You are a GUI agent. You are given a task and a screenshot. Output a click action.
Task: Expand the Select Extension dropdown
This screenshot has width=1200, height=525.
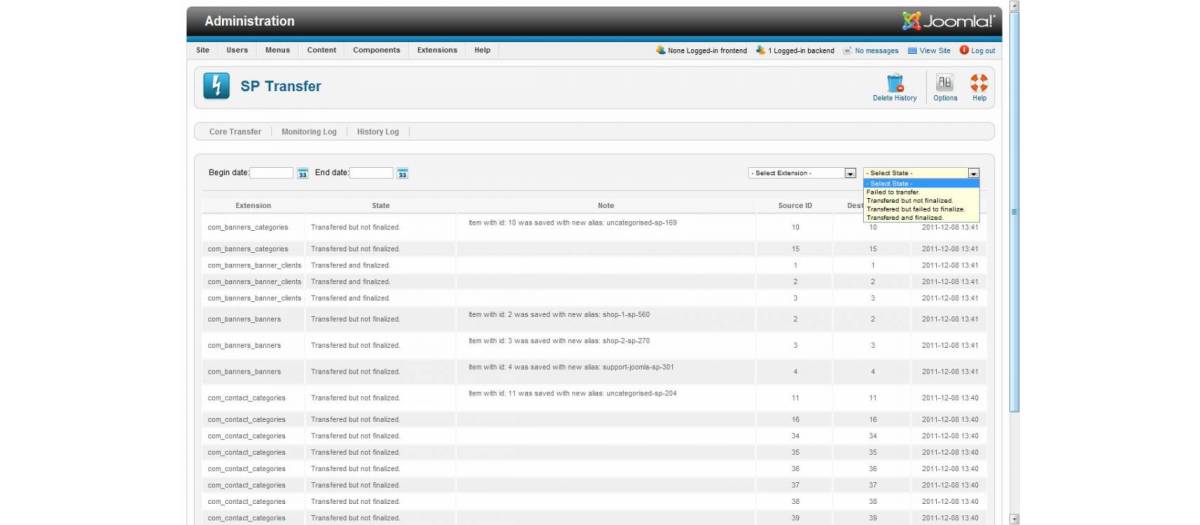click(803, 173)
